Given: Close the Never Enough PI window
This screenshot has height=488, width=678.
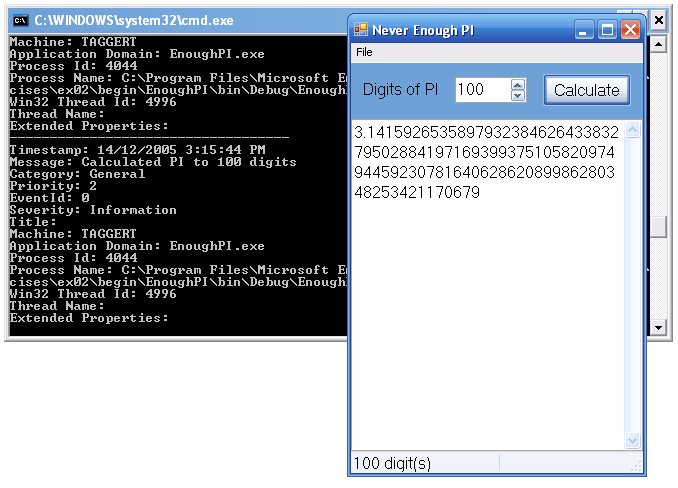Looking at the screenshot, I should [x=630, y=30].
